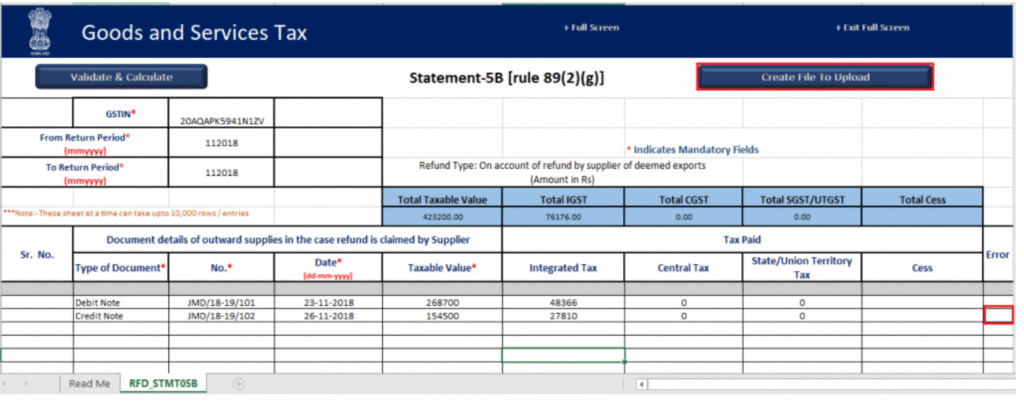Select the From Return Period value cell
Viewport: 1024px width, 401px height.
[x=221, y=141]
